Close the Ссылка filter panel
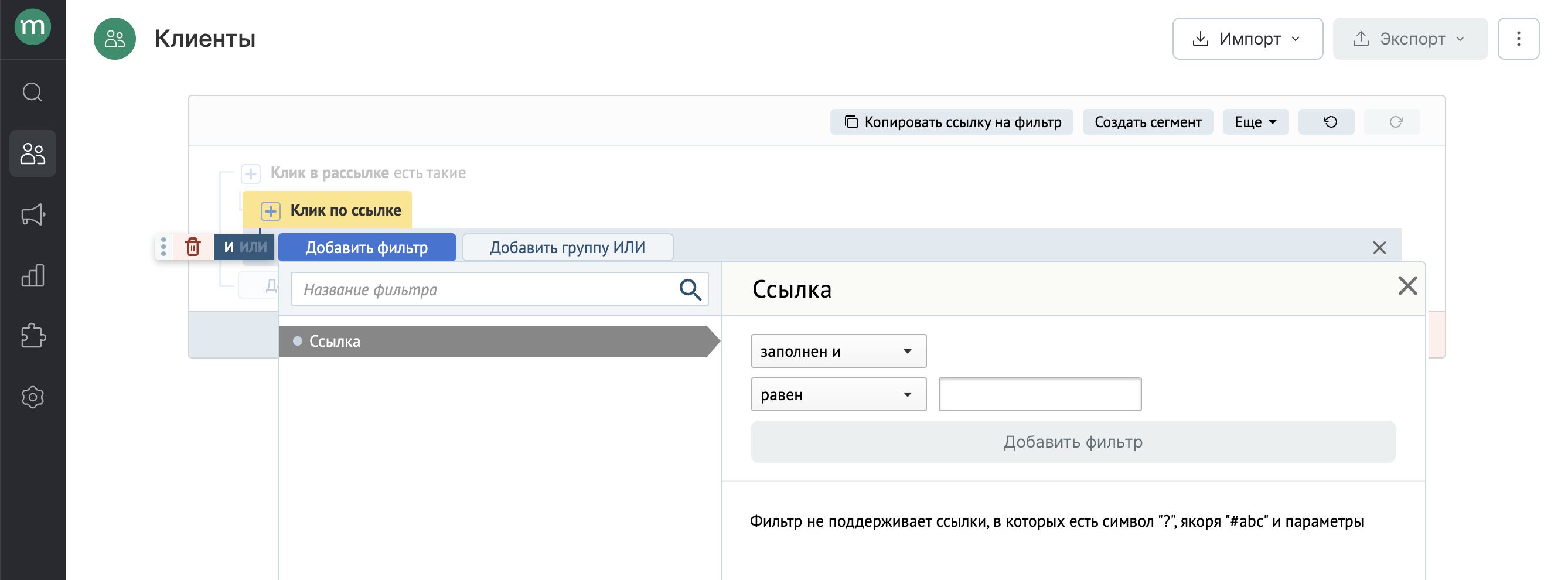 (1407, 286)
